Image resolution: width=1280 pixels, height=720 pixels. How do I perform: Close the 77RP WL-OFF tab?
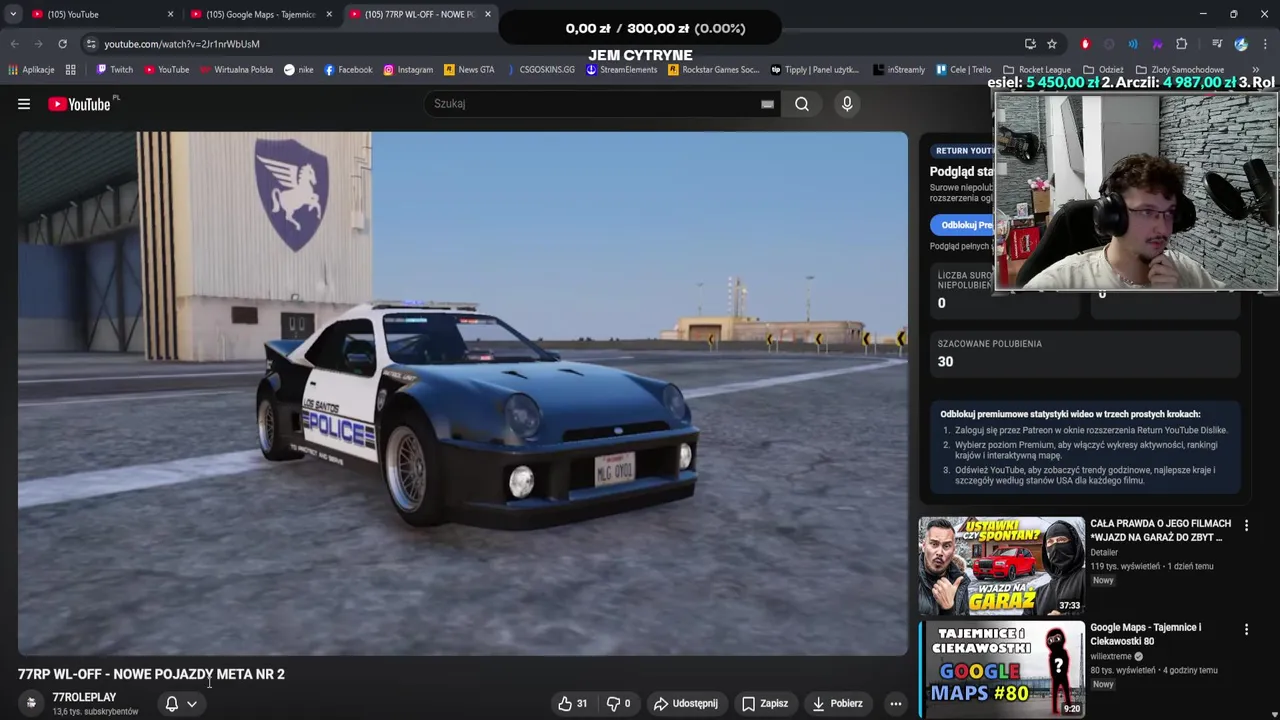click(x=488, y=14)
